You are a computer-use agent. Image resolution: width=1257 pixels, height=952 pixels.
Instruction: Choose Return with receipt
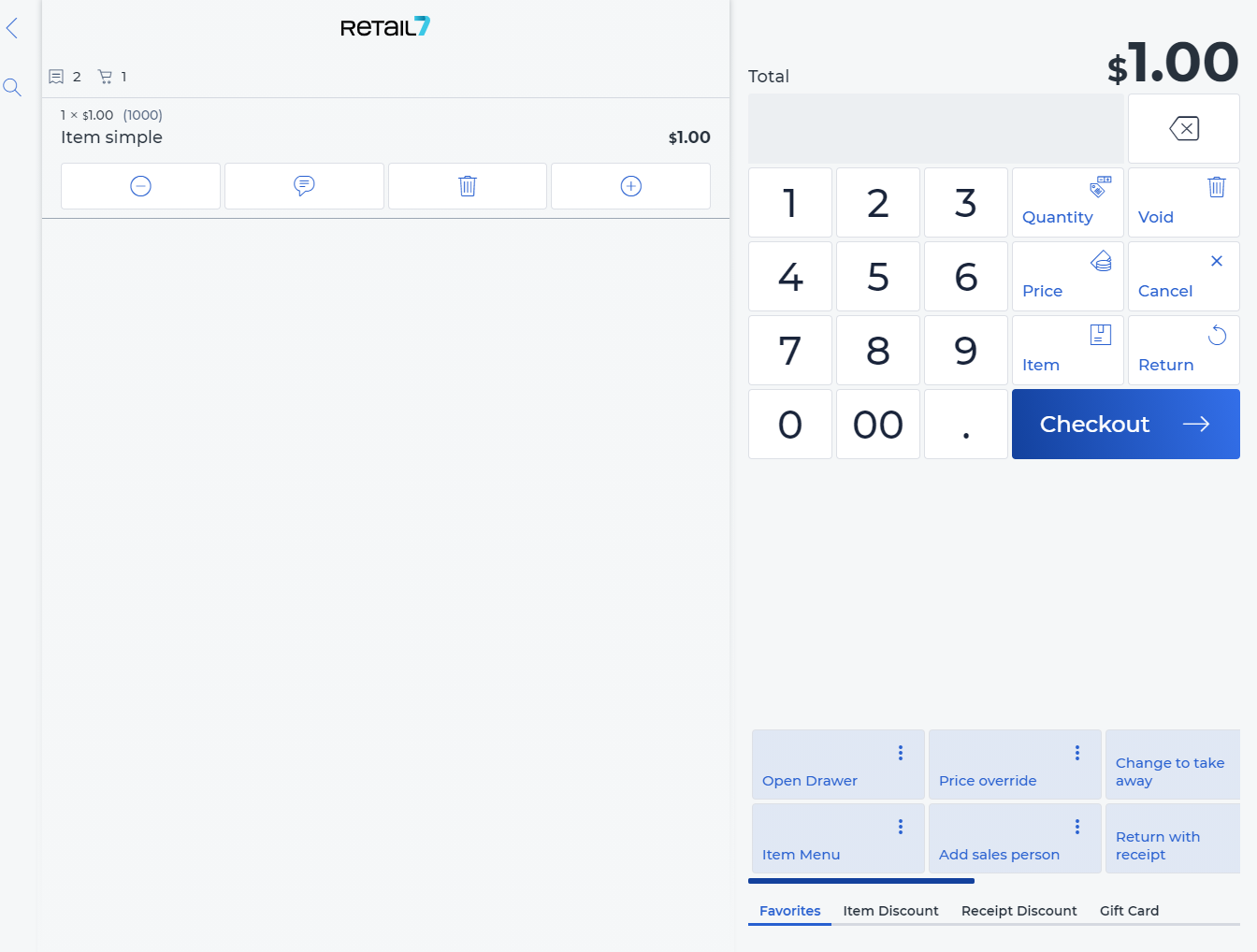(1173, 838)
